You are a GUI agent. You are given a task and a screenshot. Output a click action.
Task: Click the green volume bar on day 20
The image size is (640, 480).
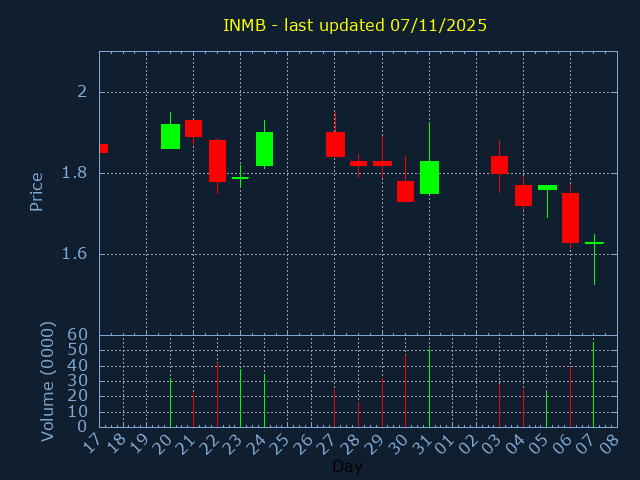point(170,402)
